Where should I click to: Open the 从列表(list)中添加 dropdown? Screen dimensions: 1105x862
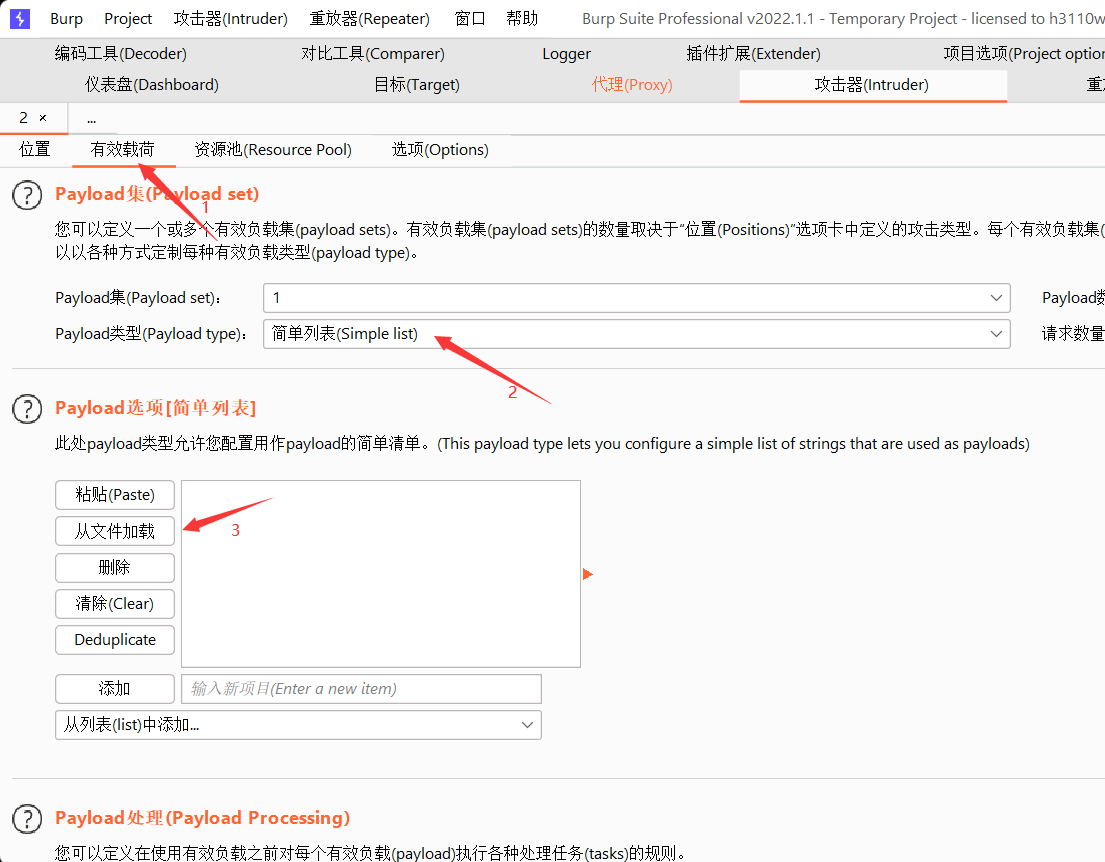[x=298, y=725]
